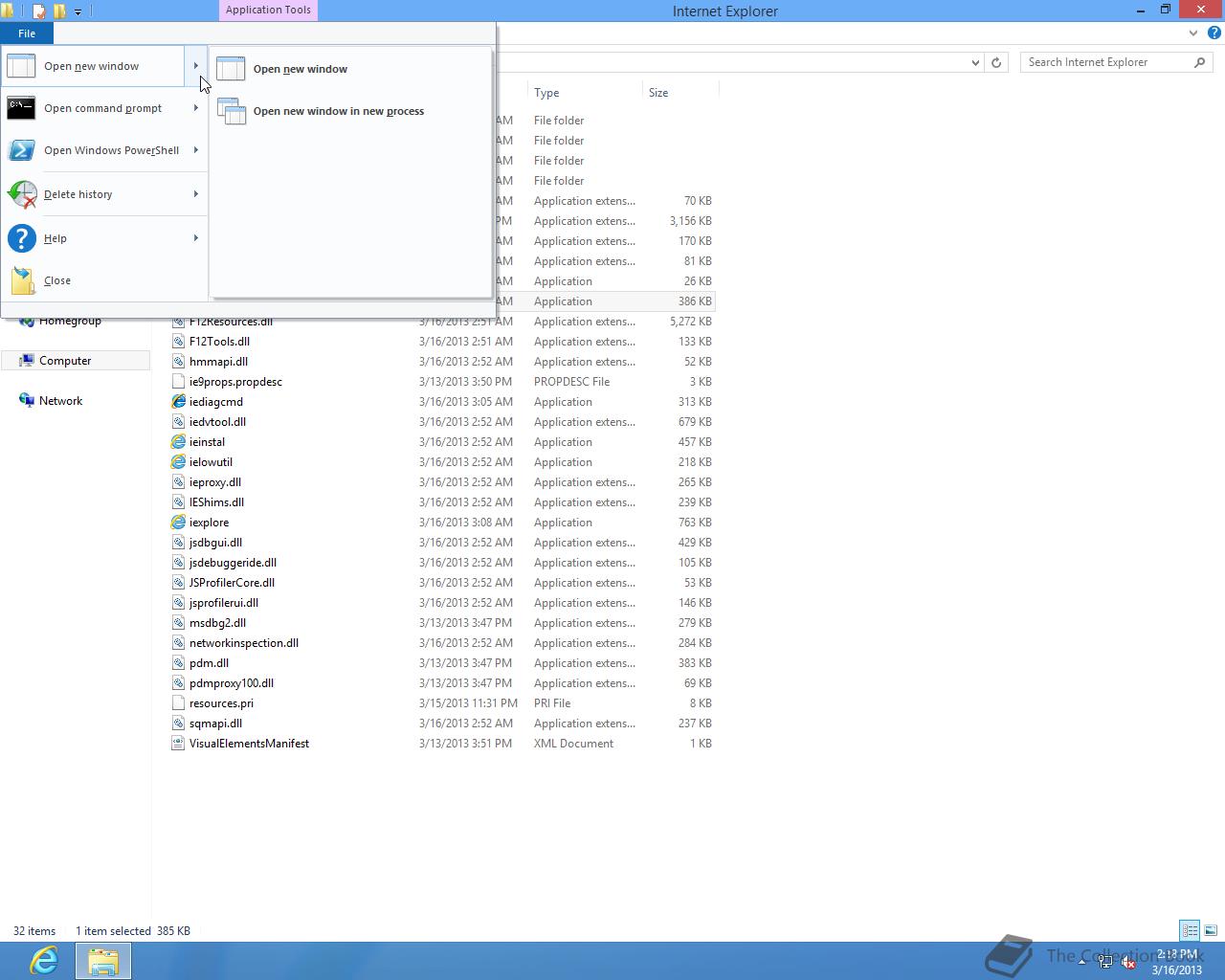1225x980 pixels.
Task: Open the Help menu entry
Action: (x=103, y=238)
